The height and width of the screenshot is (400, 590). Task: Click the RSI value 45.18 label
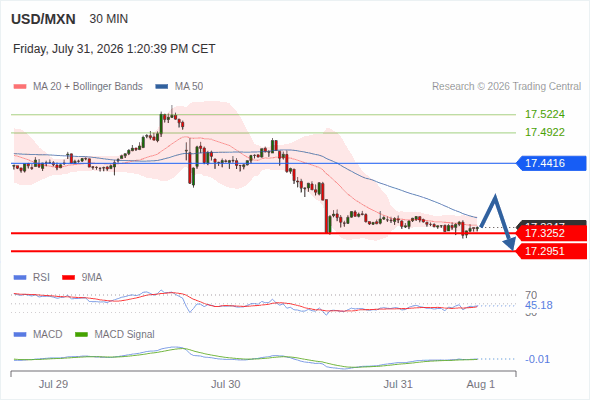(539, 305)
